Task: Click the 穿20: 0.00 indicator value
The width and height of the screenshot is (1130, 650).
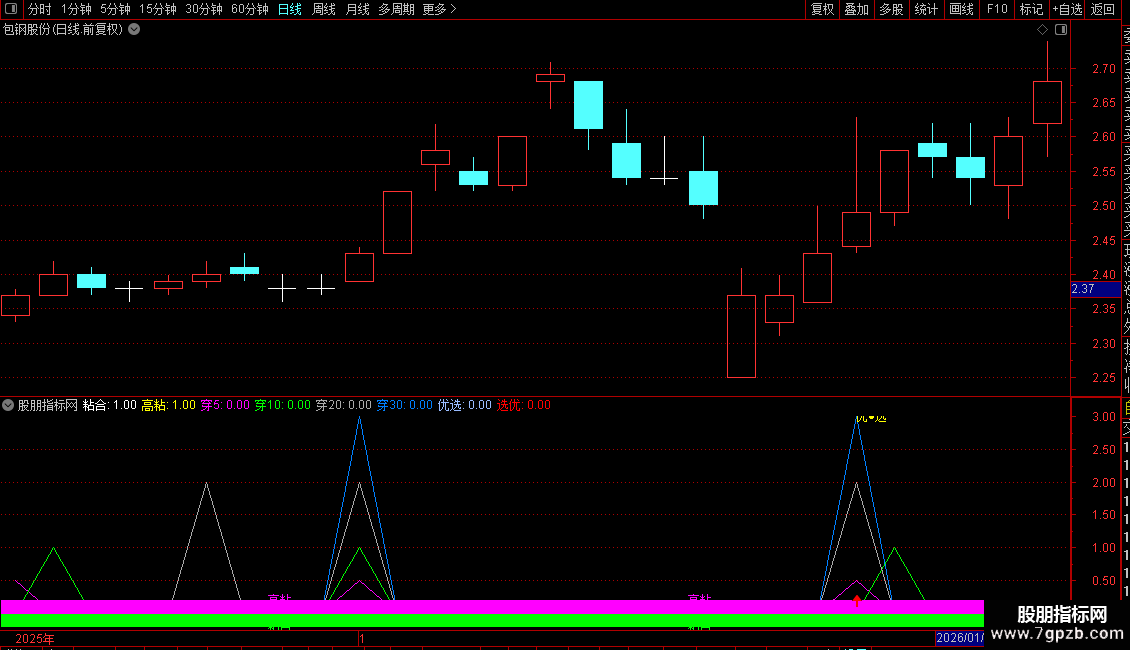Action: 344,405
